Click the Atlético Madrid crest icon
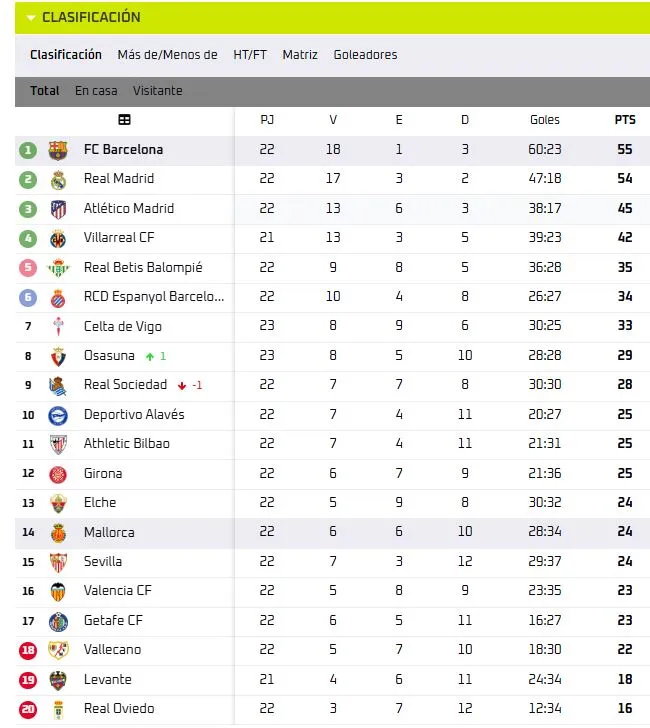 click(x=58, y=209)
